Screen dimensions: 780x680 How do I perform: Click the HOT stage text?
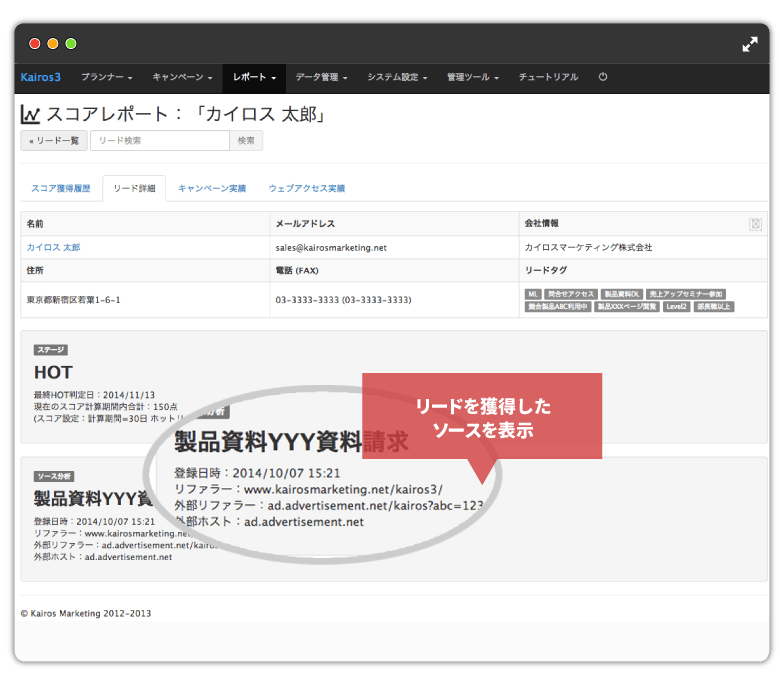pyautogui.click(x=53, y=373)
